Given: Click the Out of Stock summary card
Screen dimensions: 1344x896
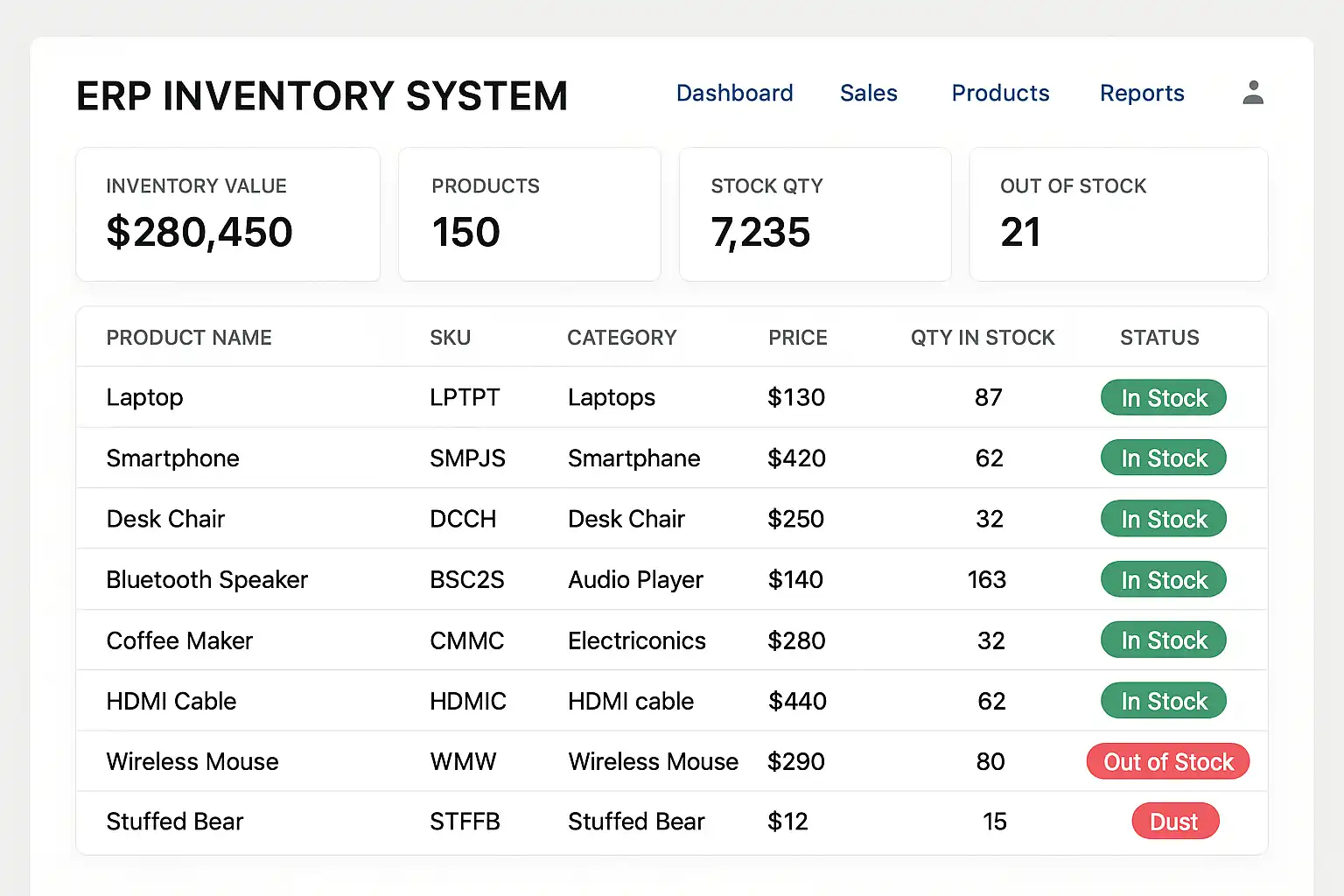Looking at the screenshot, I should (1118, 214).
